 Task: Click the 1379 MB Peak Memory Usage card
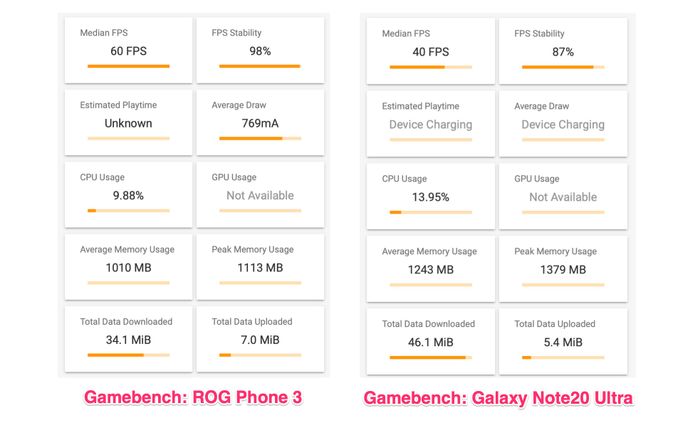tap(563, 269)
